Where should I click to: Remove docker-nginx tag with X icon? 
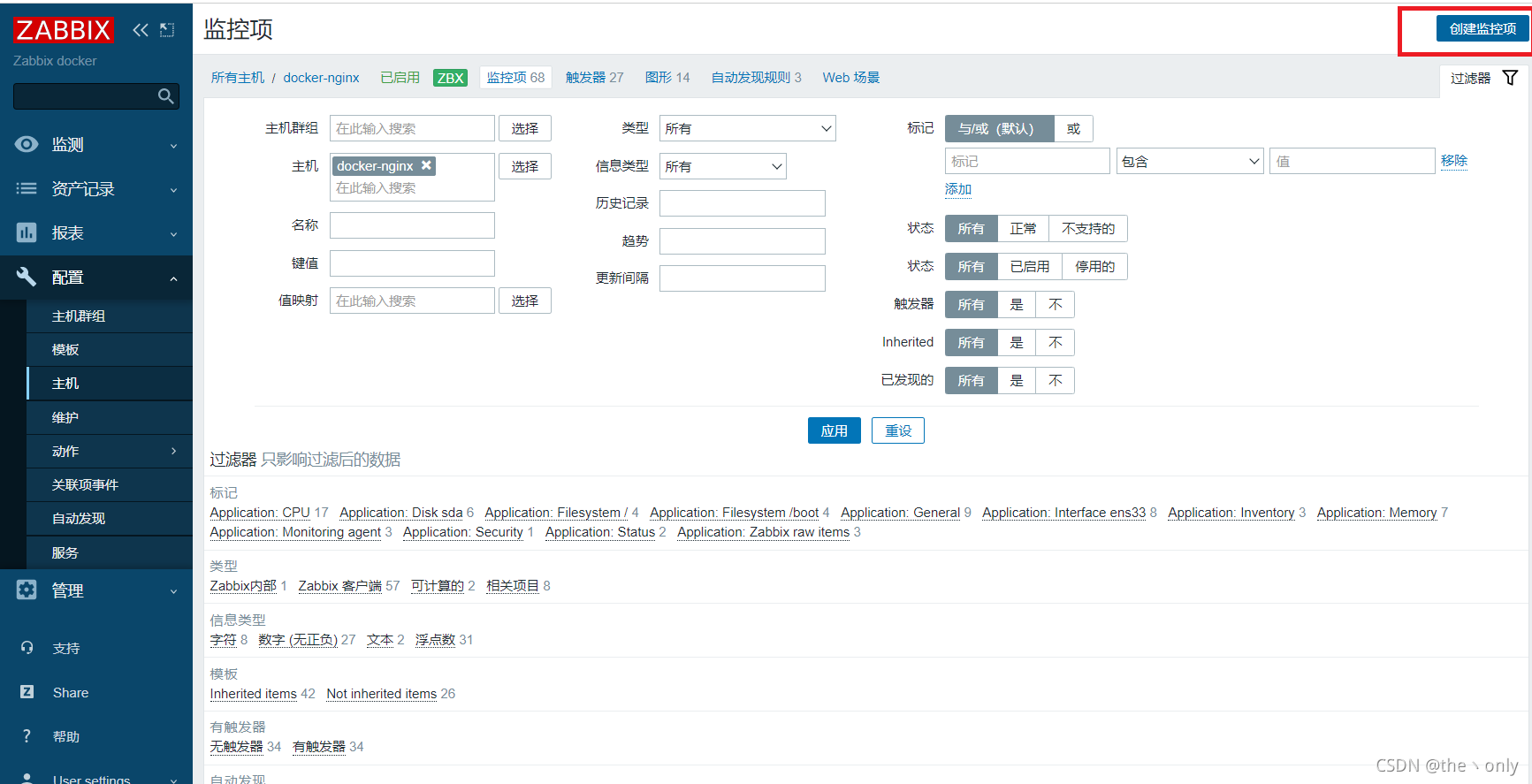coord(426,165)
